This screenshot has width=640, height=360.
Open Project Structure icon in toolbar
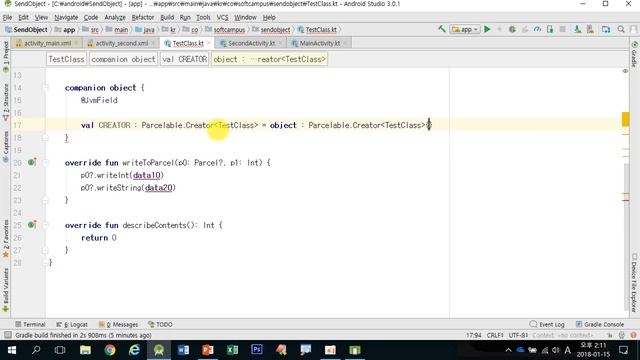click(x=606, y=29)
